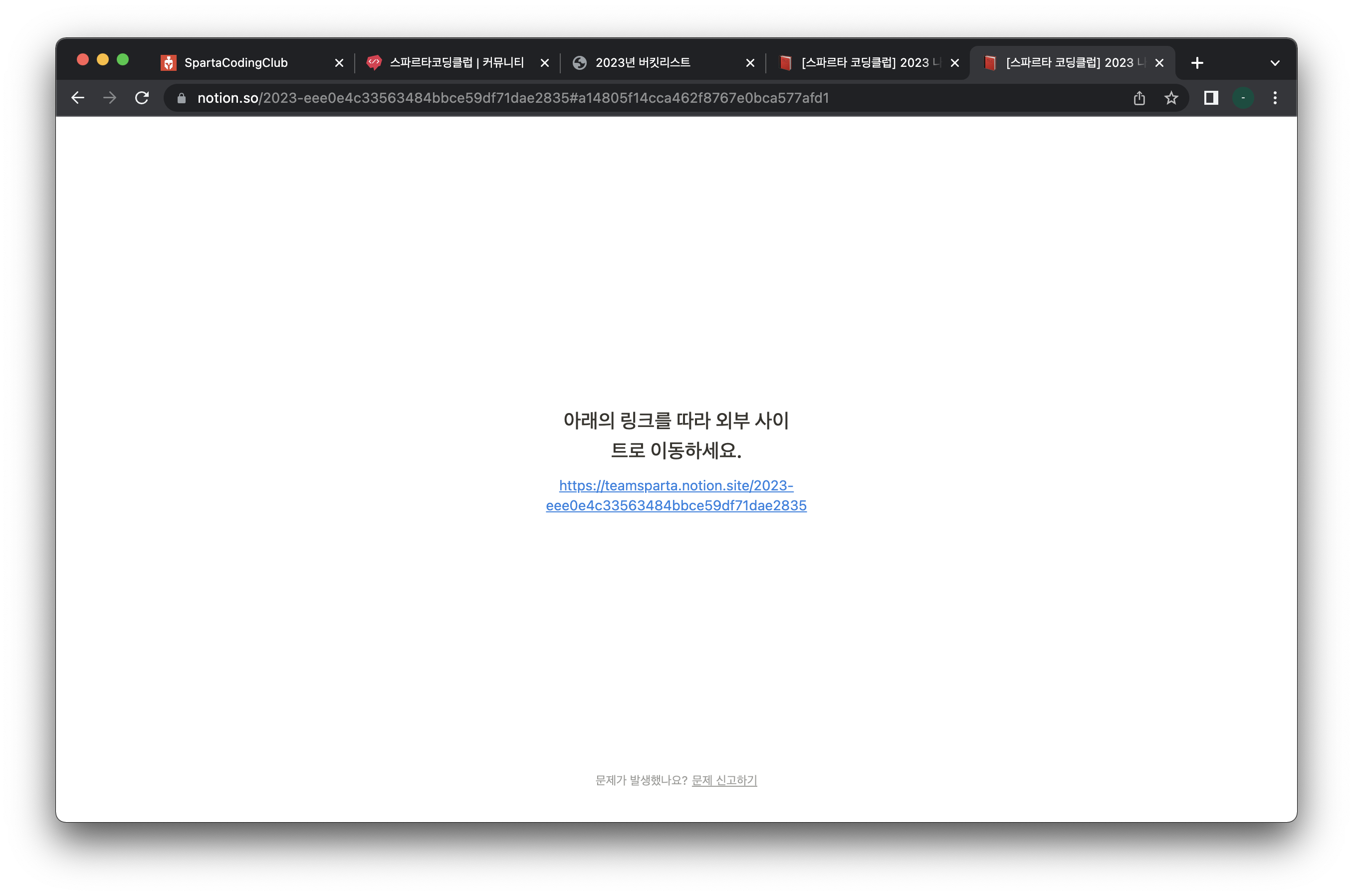
Task: Switch to the 2023년 버킷리스트 tab
Action: pos(663,63)
